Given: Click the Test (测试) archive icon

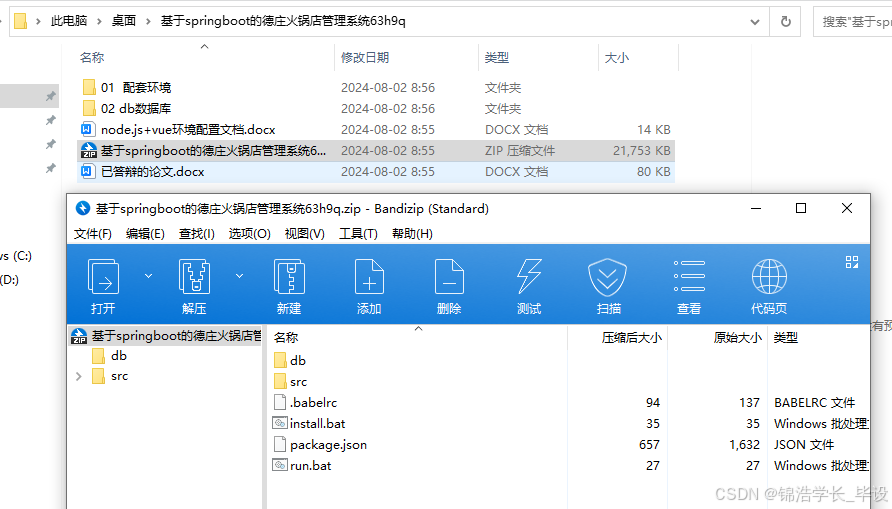Looking at the screenshot, I should 528,276.
